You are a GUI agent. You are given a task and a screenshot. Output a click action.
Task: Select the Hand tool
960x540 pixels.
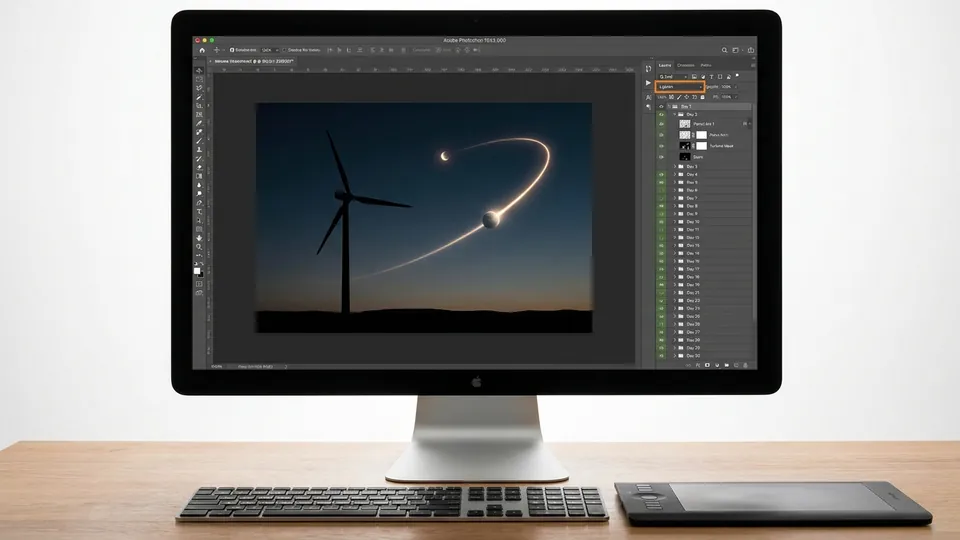(x=199, y=238)
